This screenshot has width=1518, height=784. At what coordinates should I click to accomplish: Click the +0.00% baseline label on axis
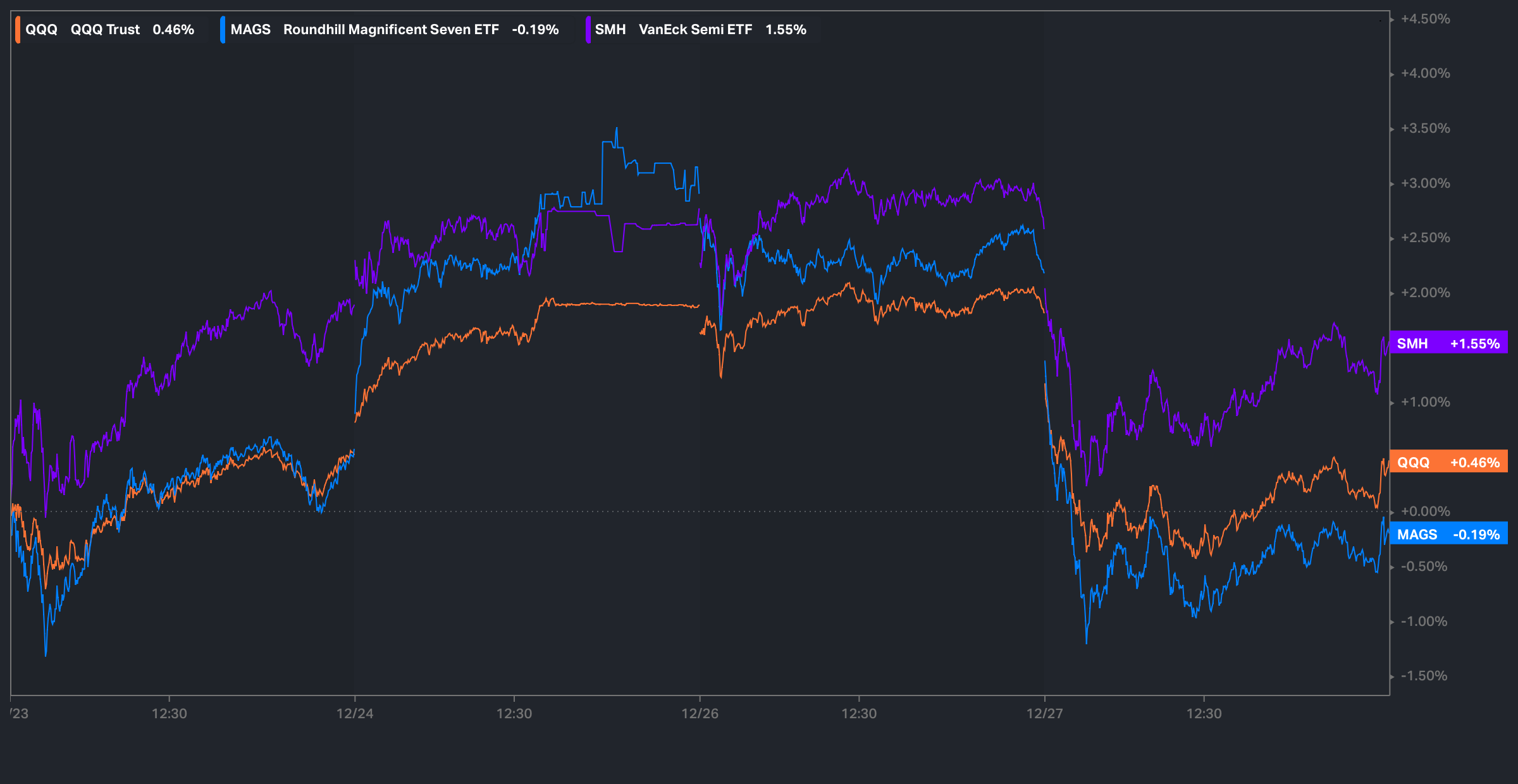(1425, 511)
